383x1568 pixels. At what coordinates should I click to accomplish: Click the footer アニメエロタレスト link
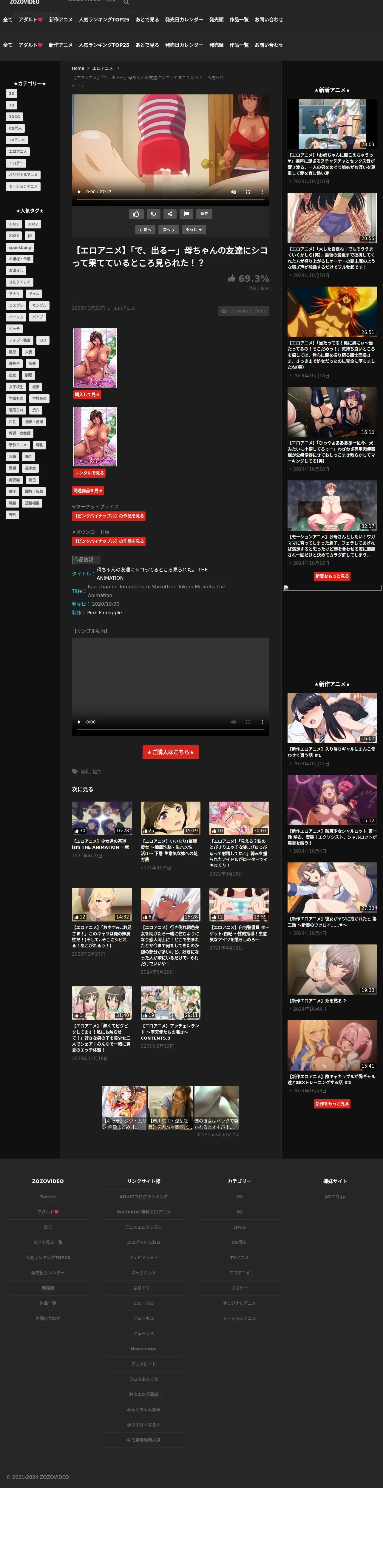click(144, 1227)
